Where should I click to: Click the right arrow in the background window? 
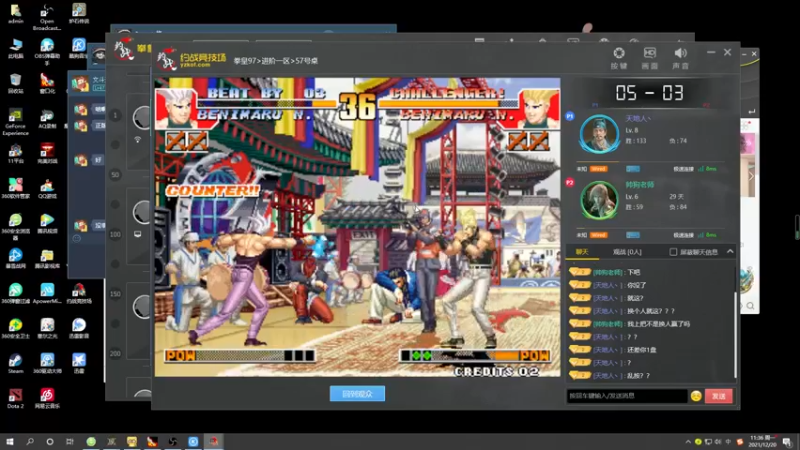[751, 176]
